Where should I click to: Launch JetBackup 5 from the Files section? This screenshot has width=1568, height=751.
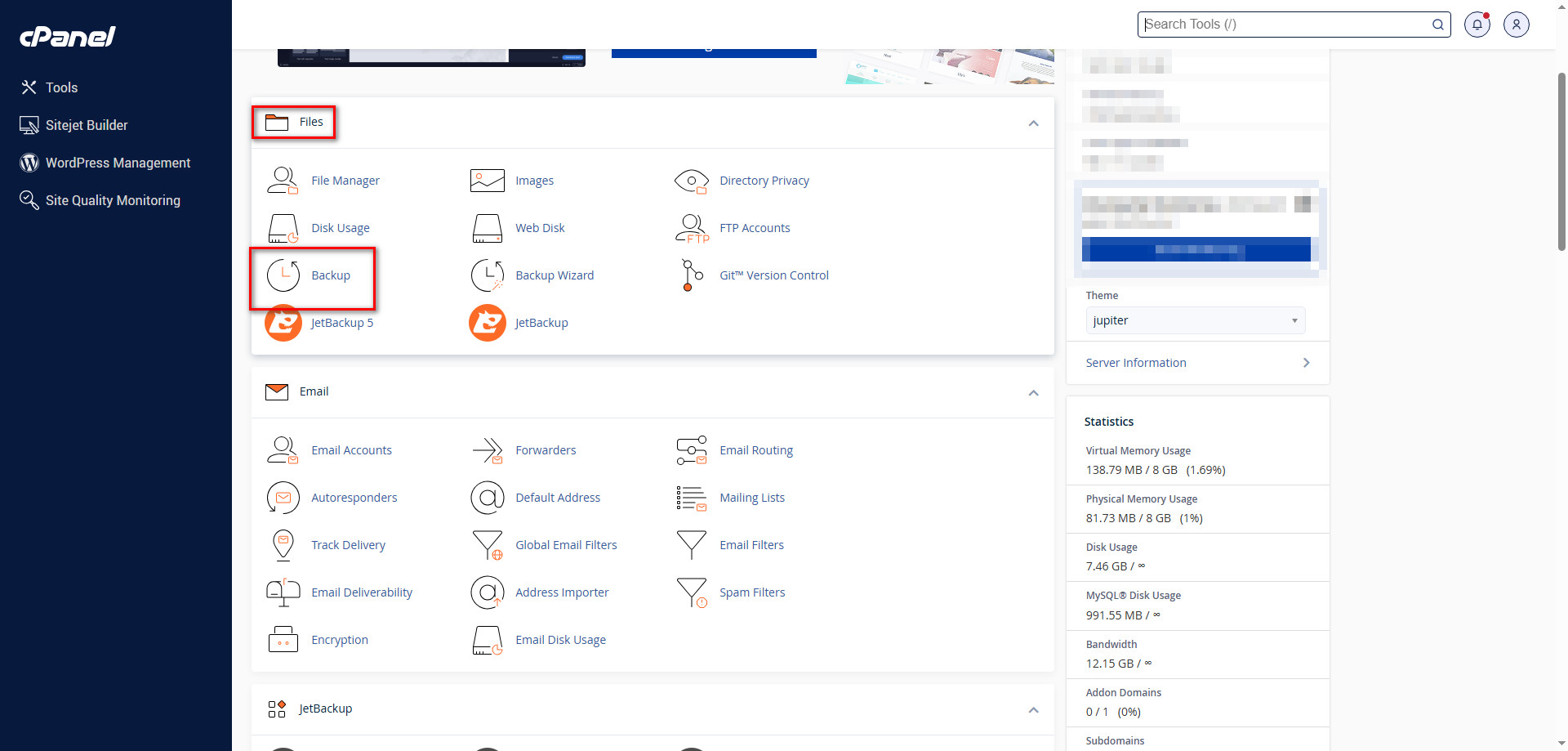(283, 322)
